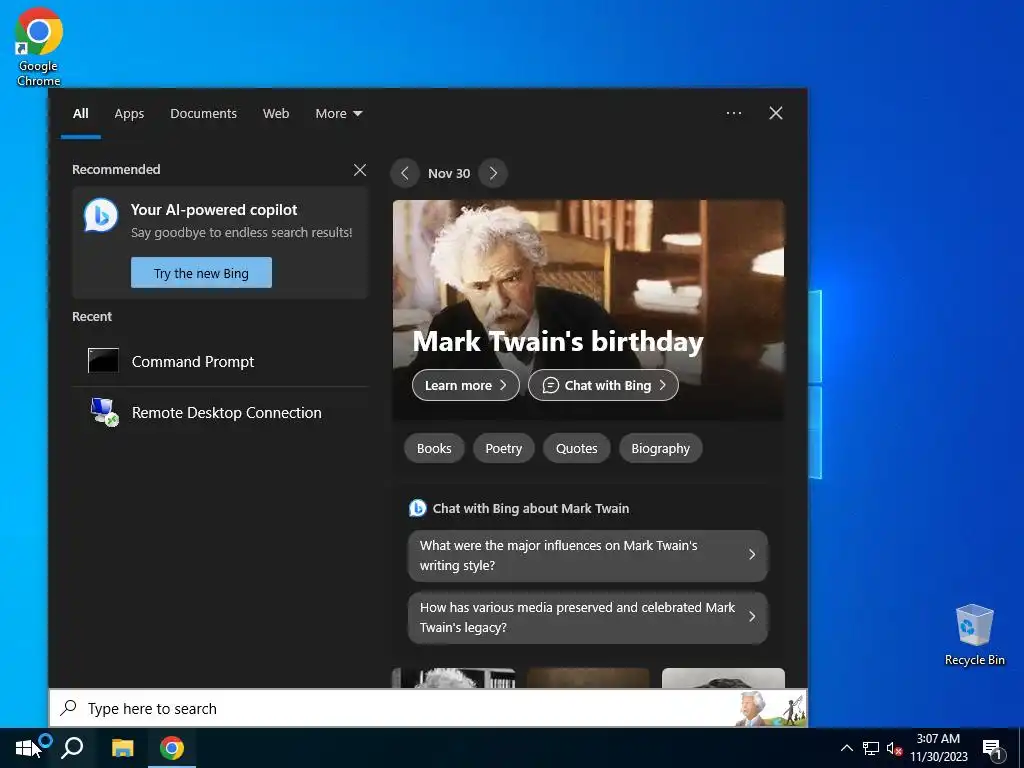Click the Bing chat icon beside Mark Twain heading

[x=417, y=508]
